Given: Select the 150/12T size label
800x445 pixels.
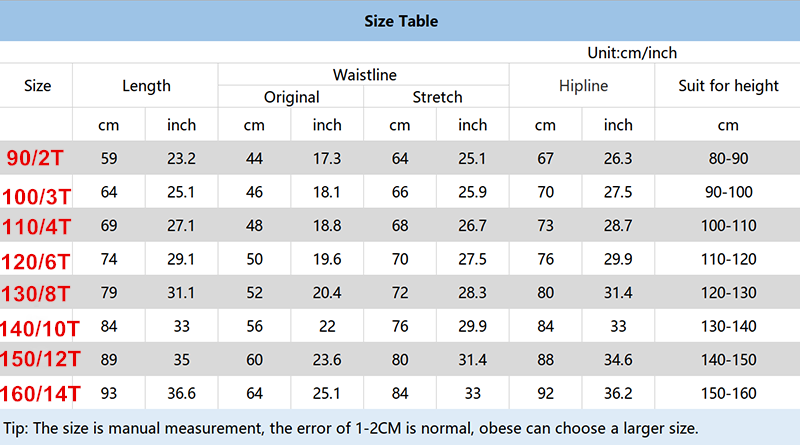Looking at the screenshot, I should [x=37, y=358].
